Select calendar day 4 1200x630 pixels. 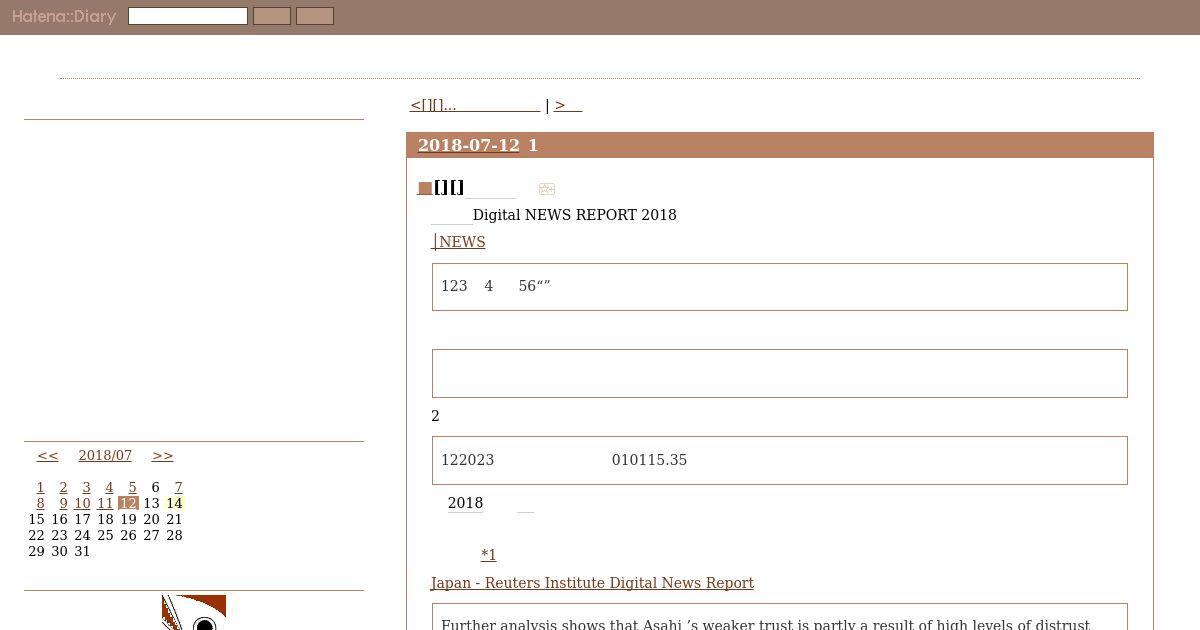coord(109,487)
